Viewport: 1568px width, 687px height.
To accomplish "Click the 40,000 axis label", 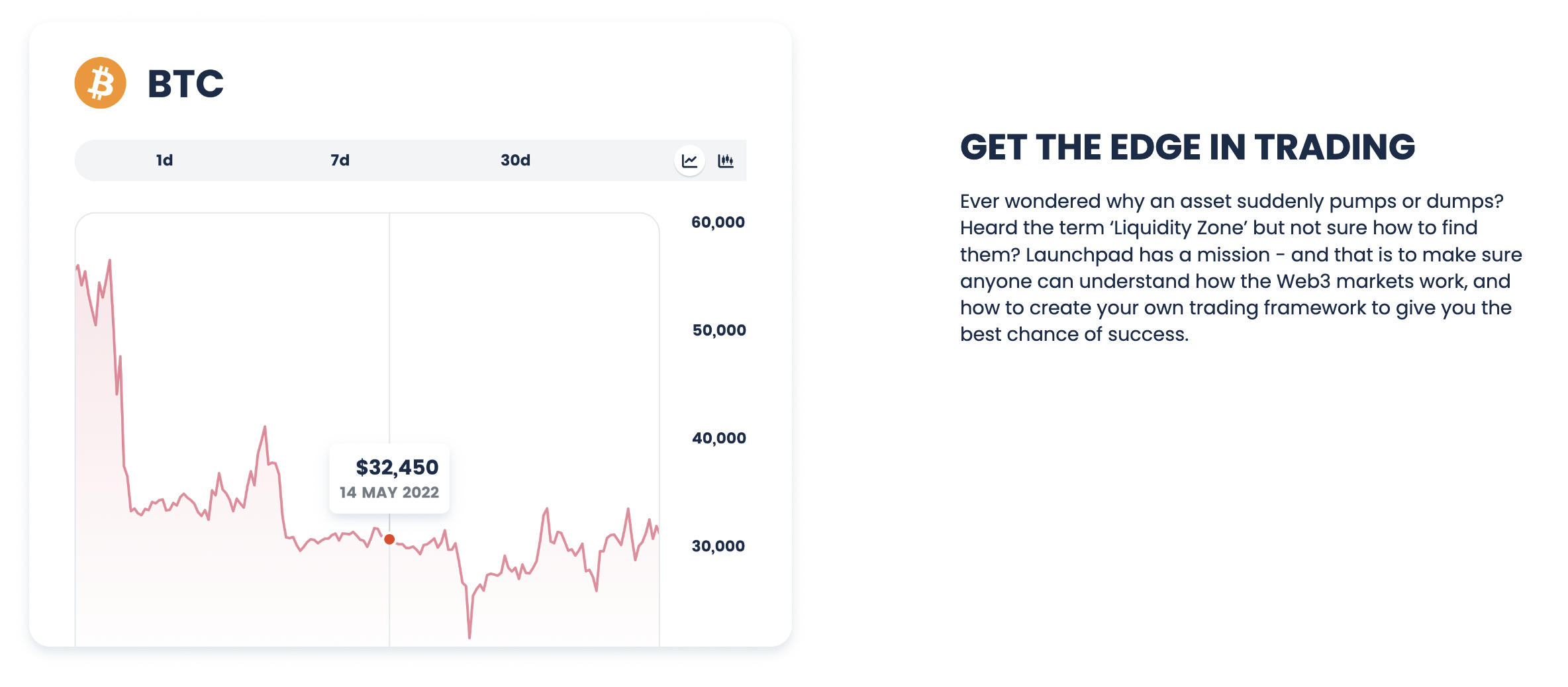I will tap(718, 438).
